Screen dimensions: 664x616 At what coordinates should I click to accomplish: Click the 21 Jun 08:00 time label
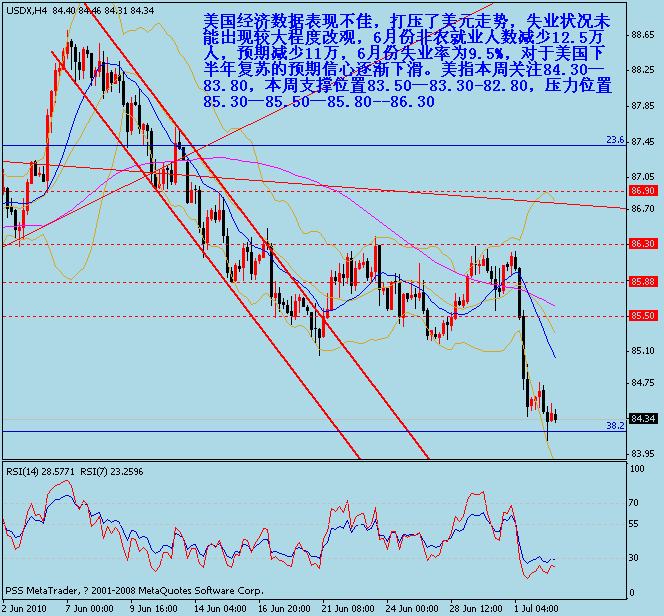pos(348,609)
